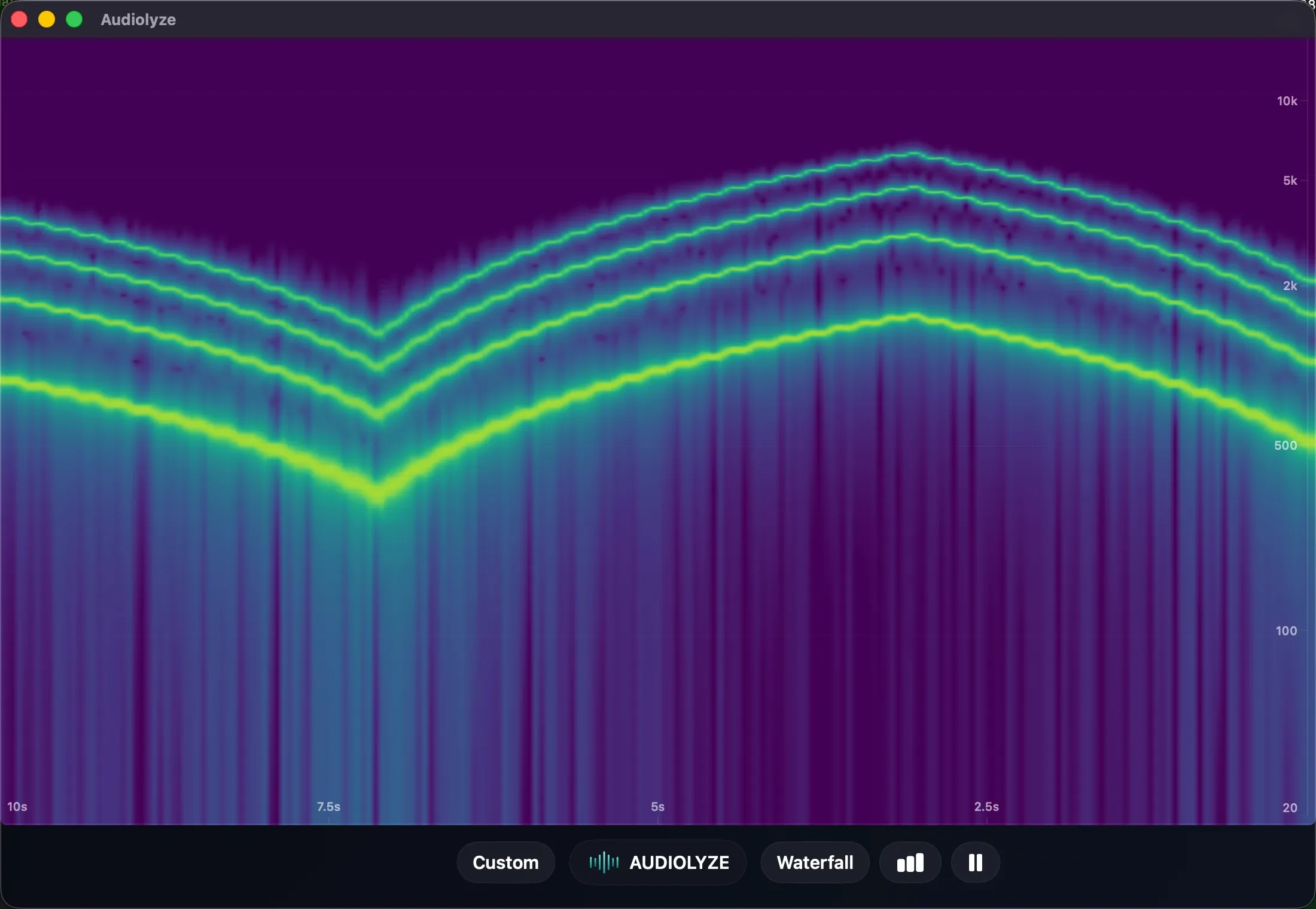This screenshot has height=909, width=1316.
Task: Click the 5k frequency axis label
Action: (x=1290, y=181)
